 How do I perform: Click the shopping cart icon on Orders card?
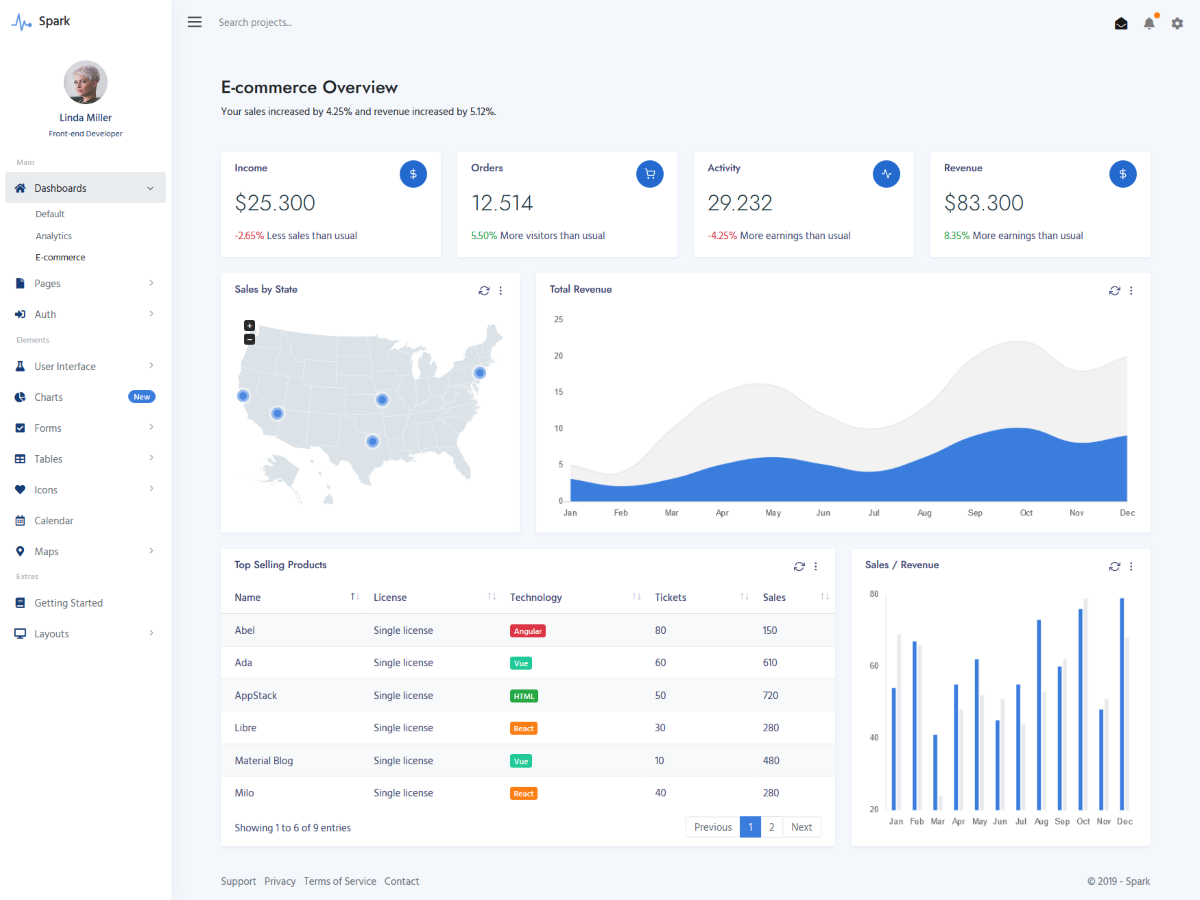click(650, 173)
